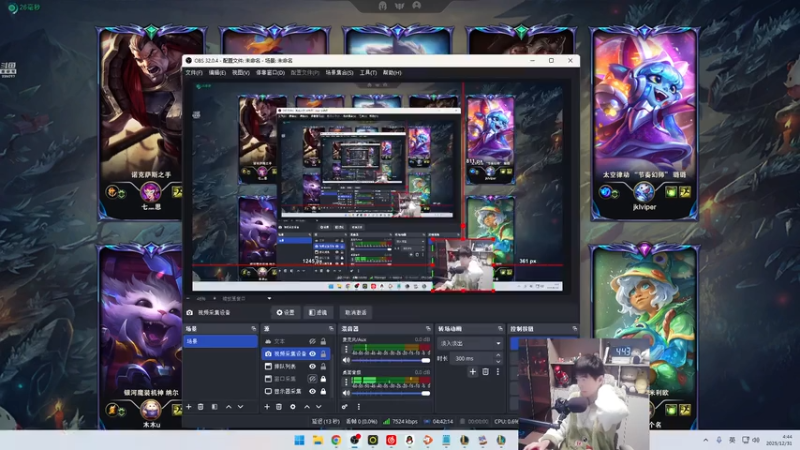Move source up with arrow icon
The width and height of the screenshot is (800, 450).
point(307,407)
